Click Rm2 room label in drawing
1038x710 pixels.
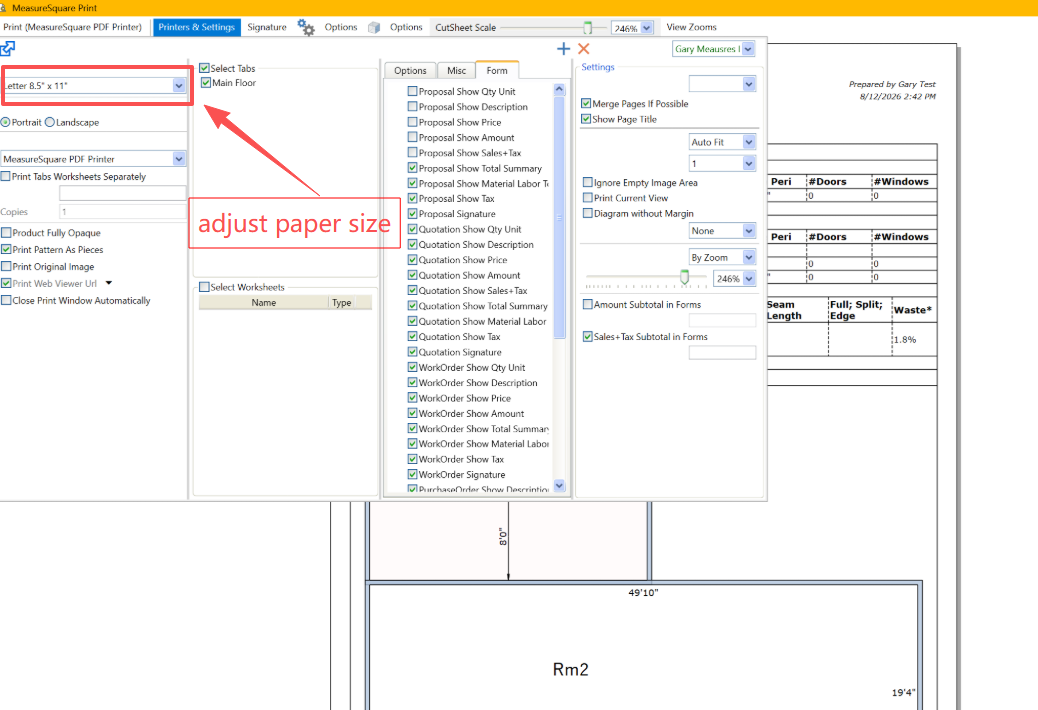coord(571,670)
